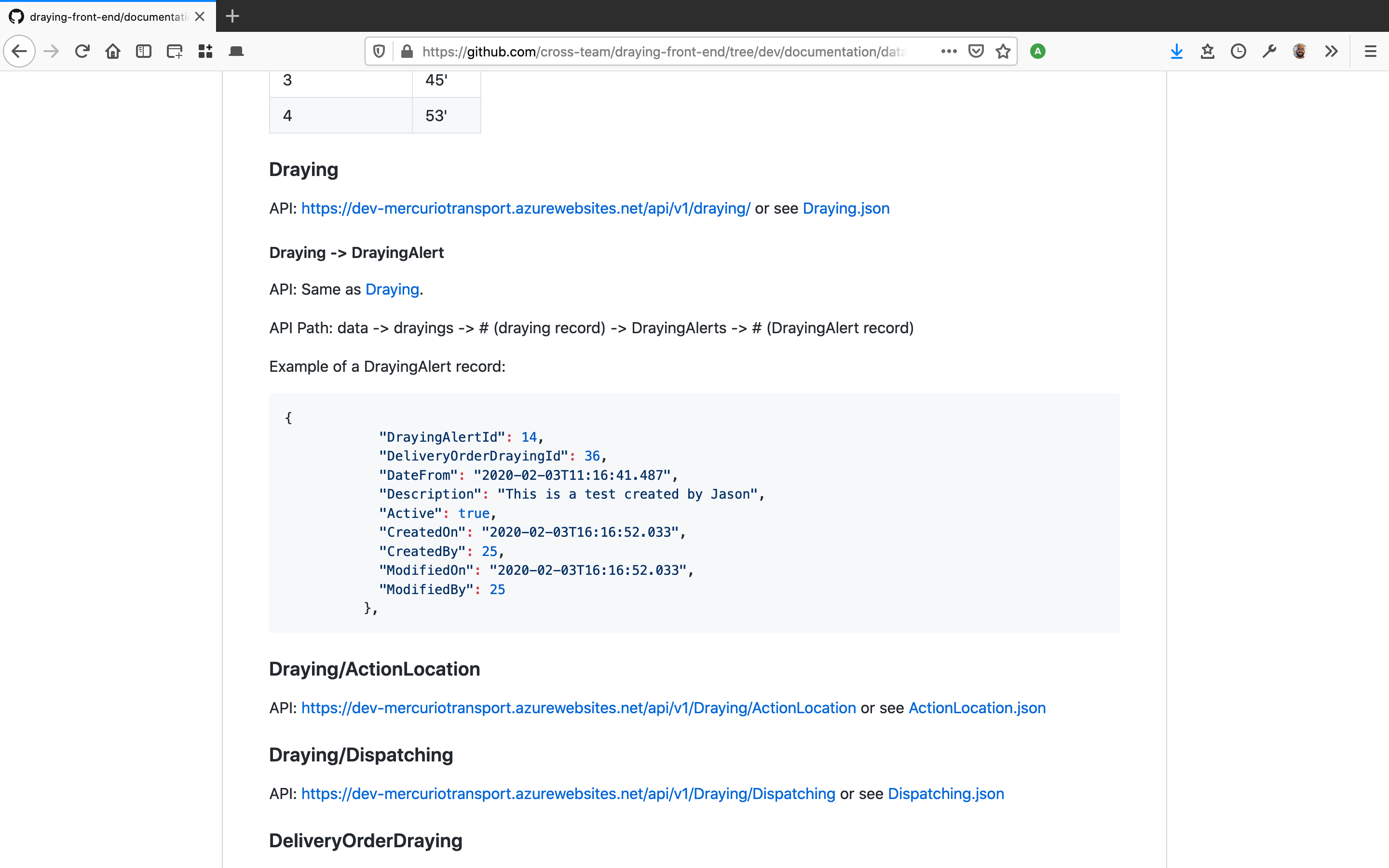1389x868 pixels.
Task: Open the downloads arrow in the toolbar
Action: 1177,52
